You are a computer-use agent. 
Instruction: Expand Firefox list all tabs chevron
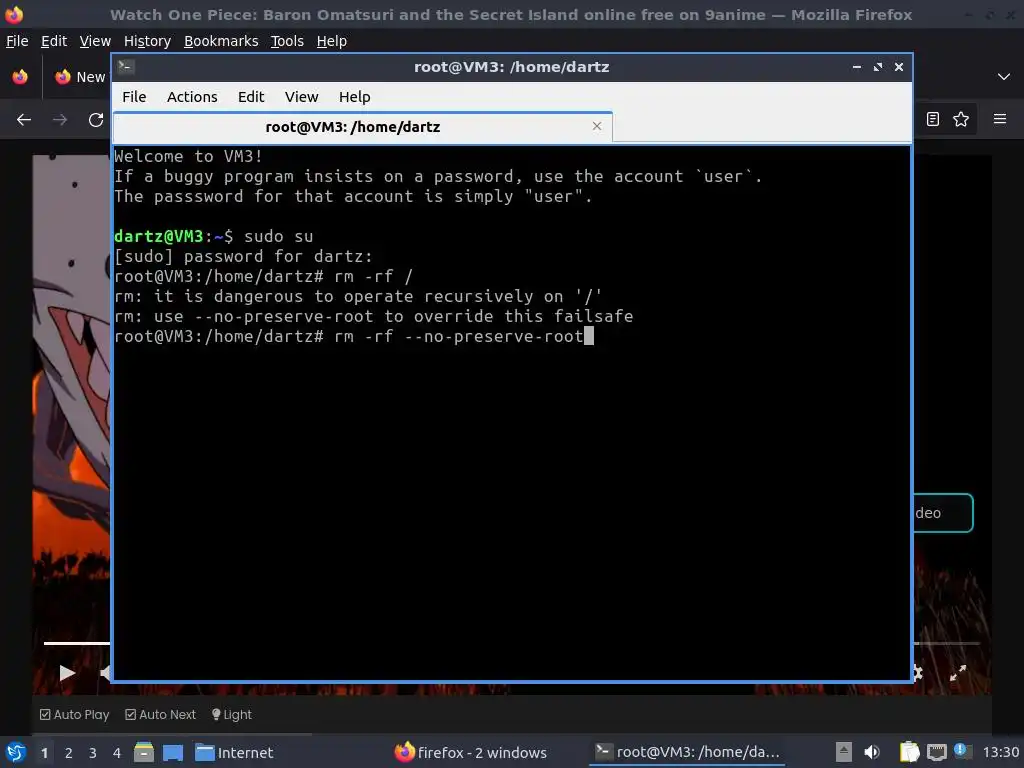point(1004,77)
